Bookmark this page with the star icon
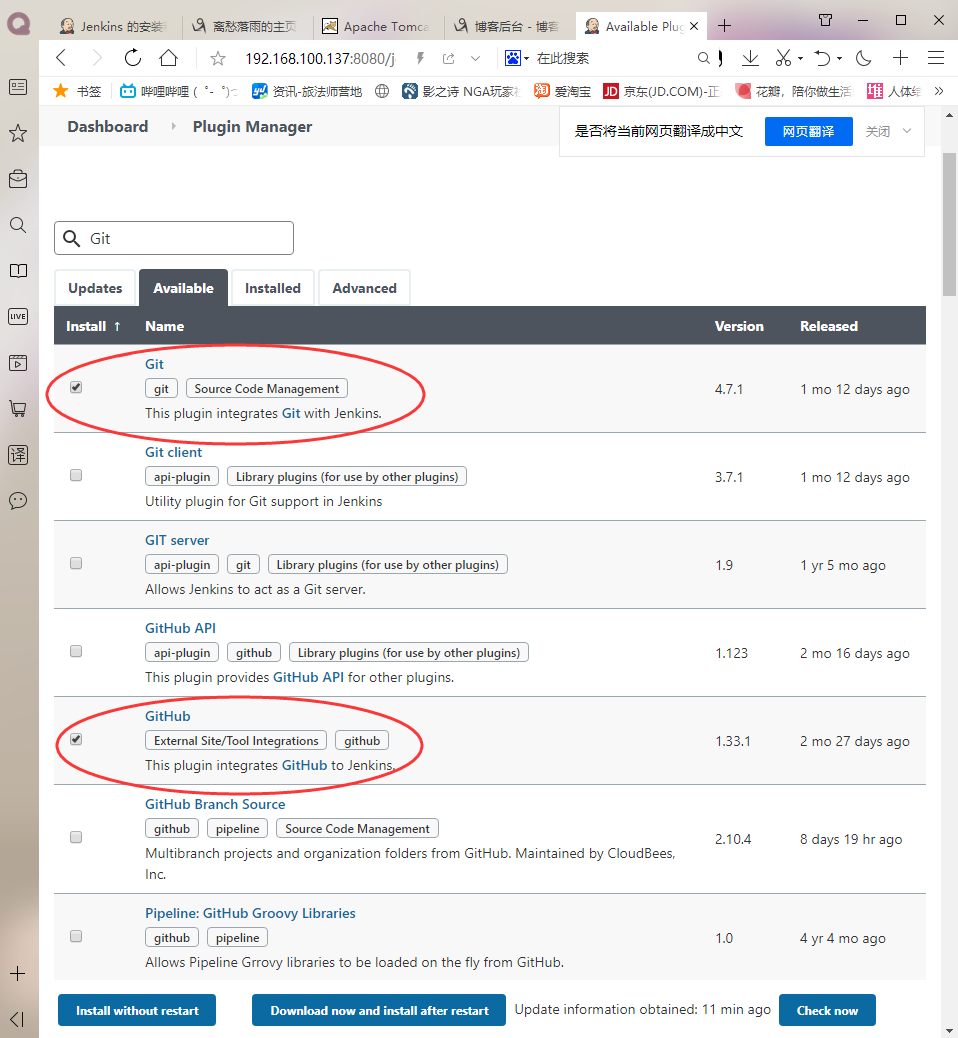The height and width of the screenshot is (1038, 958). (x=218, y=59)
